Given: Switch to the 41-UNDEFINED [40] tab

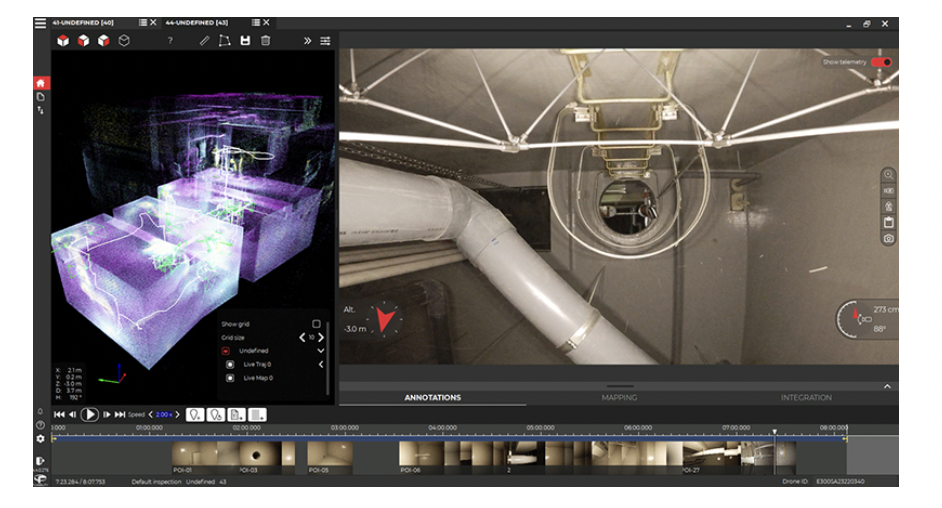Looking at the screenshot, I should [83, 23].
